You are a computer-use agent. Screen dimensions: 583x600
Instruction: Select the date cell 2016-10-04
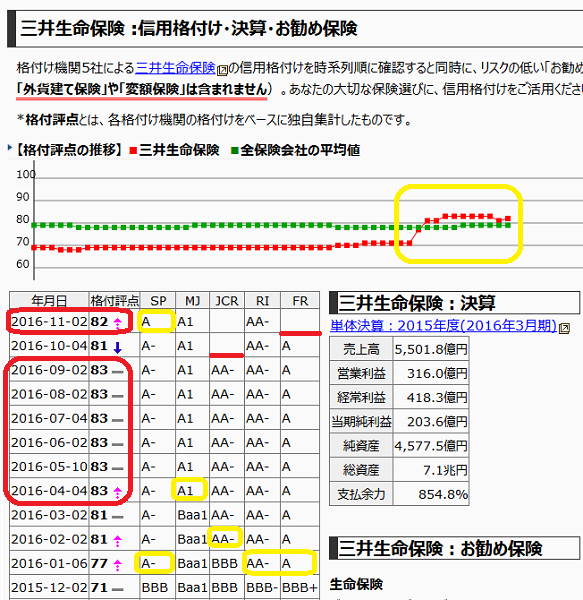pos(49,346)
